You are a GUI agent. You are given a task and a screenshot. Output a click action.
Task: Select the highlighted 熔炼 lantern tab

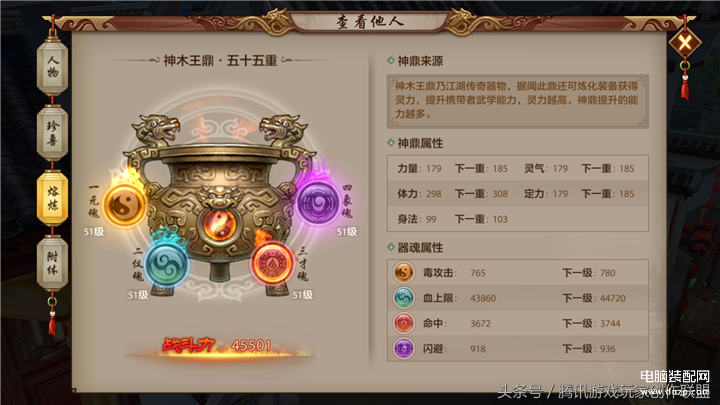pos(52,198)
